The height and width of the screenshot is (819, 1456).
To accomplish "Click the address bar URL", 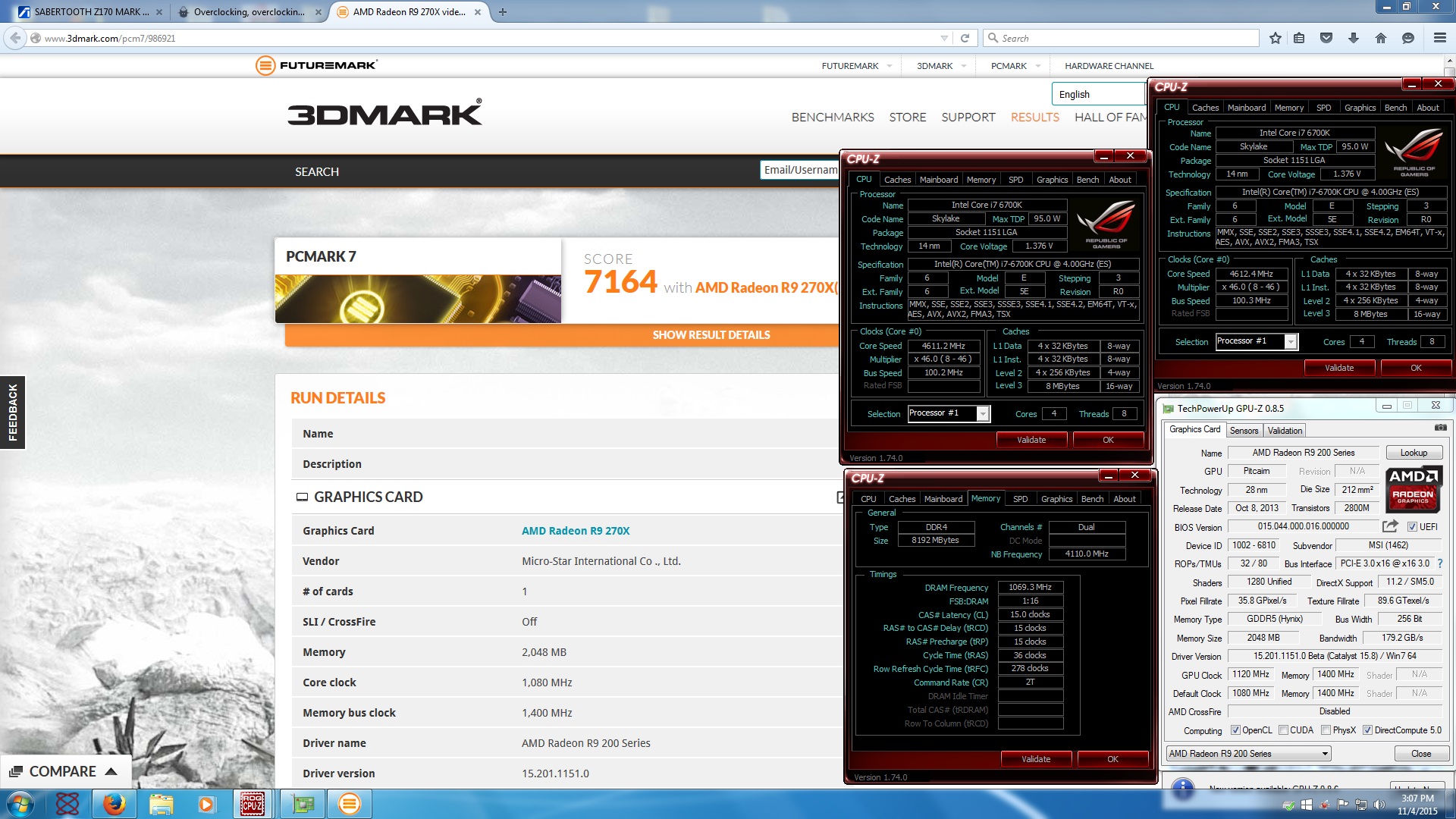I will coord(110,38).
